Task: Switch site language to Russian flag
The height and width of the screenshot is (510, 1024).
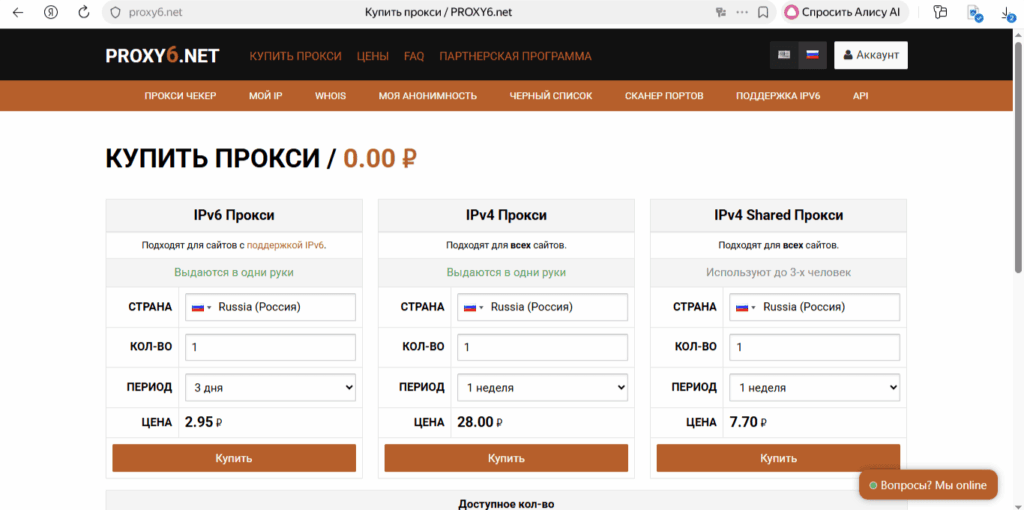Action: [812, 56]
